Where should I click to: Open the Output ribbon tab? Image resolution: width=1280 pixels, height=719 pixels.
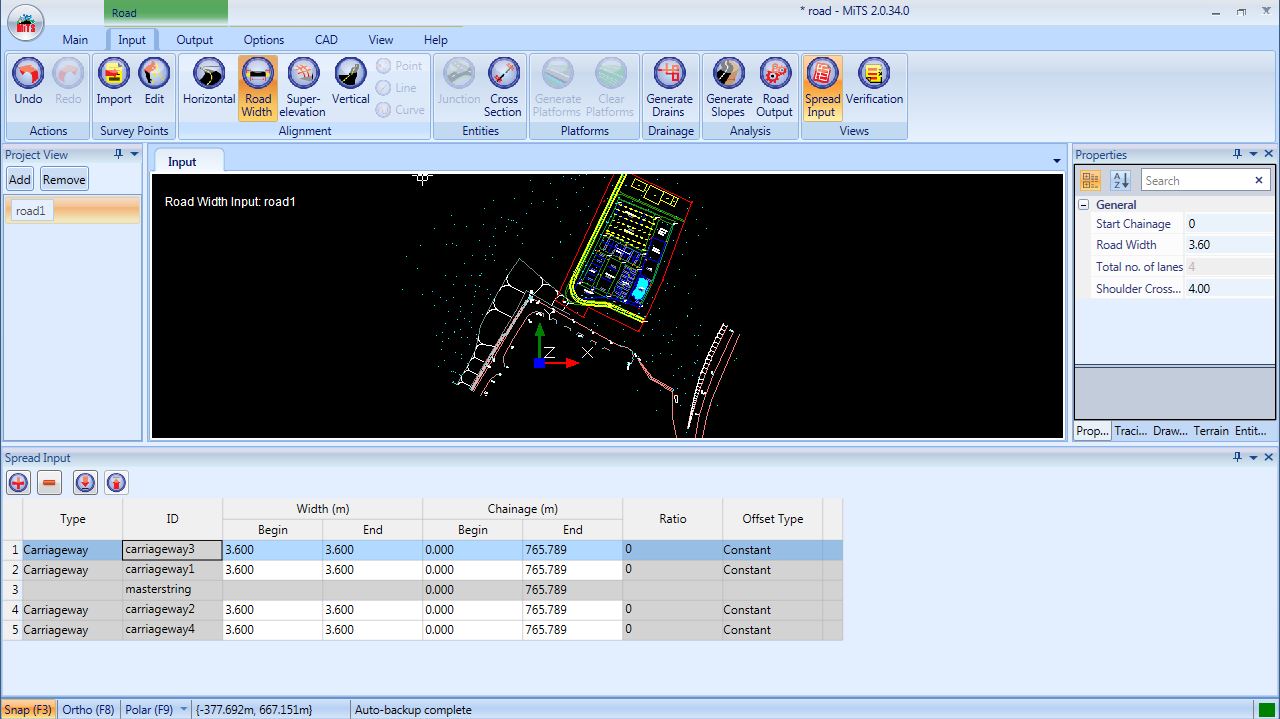pos(195,40)
